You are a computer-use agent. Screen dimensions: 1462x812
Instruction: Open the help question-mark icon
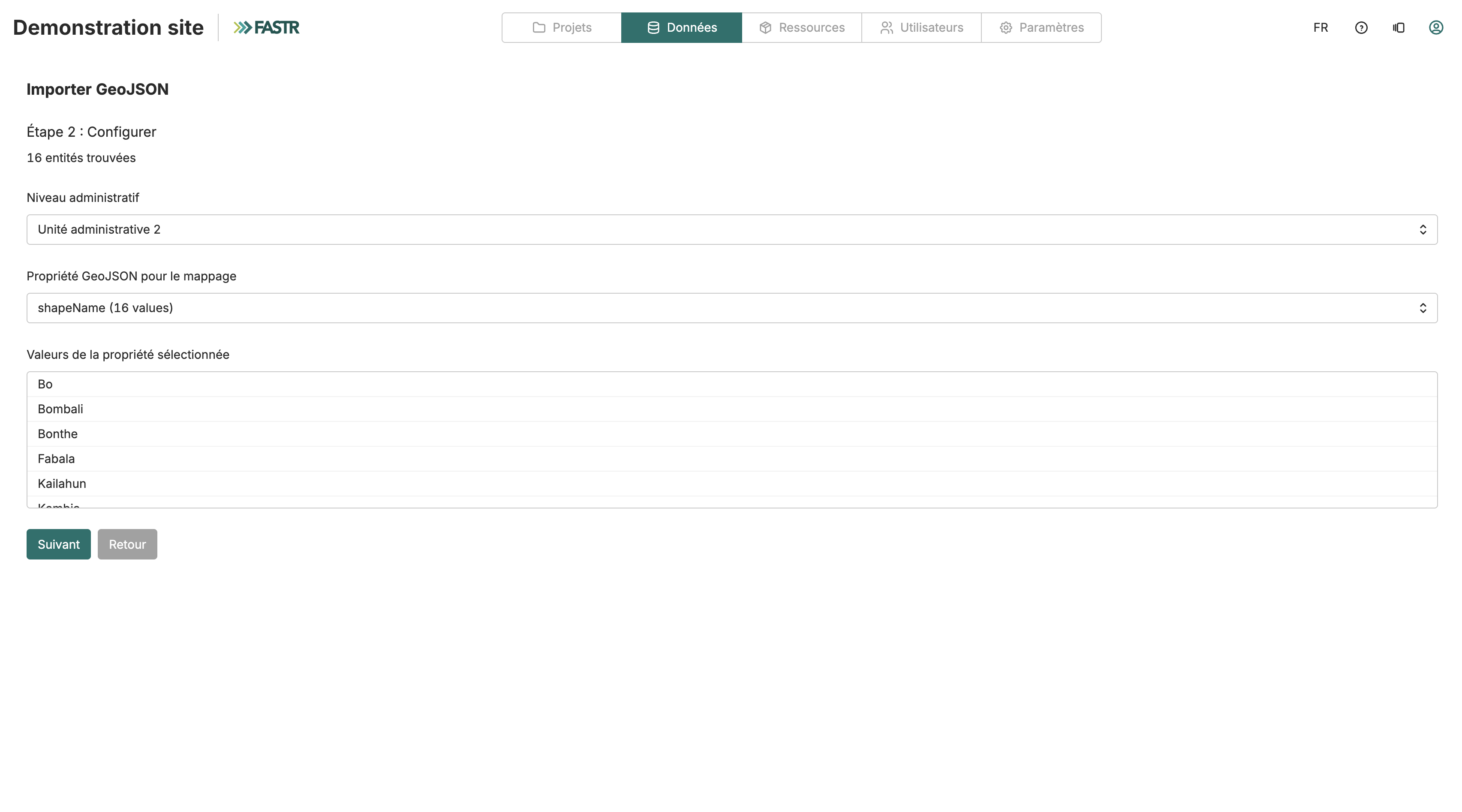pos(1361,28)
